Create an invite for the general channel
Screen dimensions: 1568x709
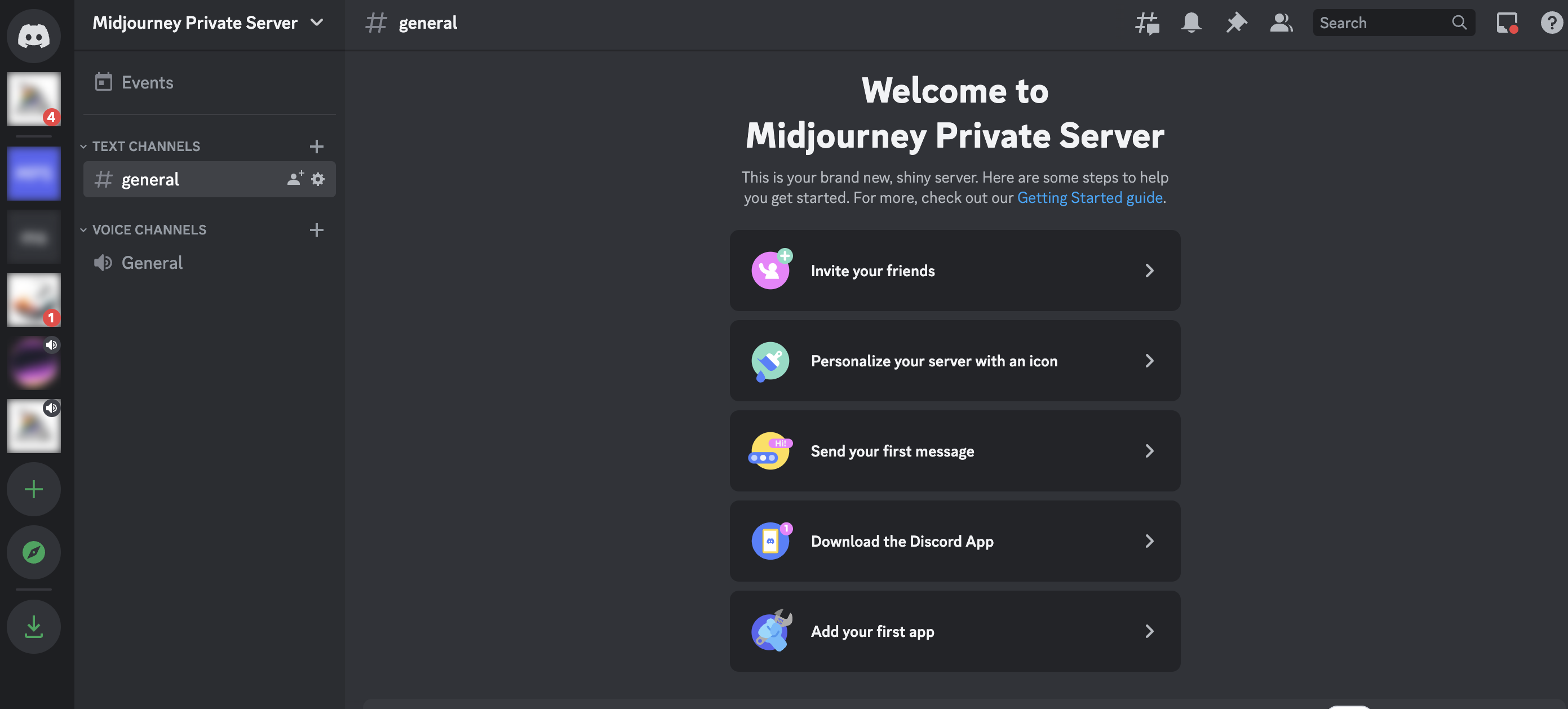tap(295, 179)
